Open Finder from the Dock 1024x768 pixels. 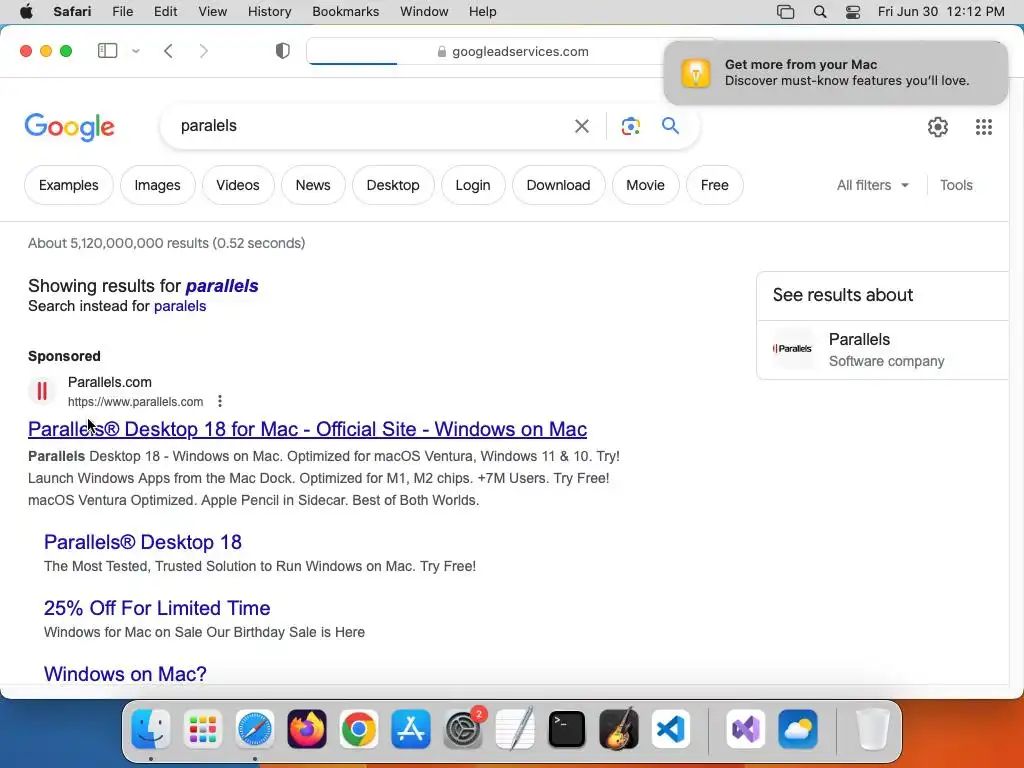(x=151, y=729)
